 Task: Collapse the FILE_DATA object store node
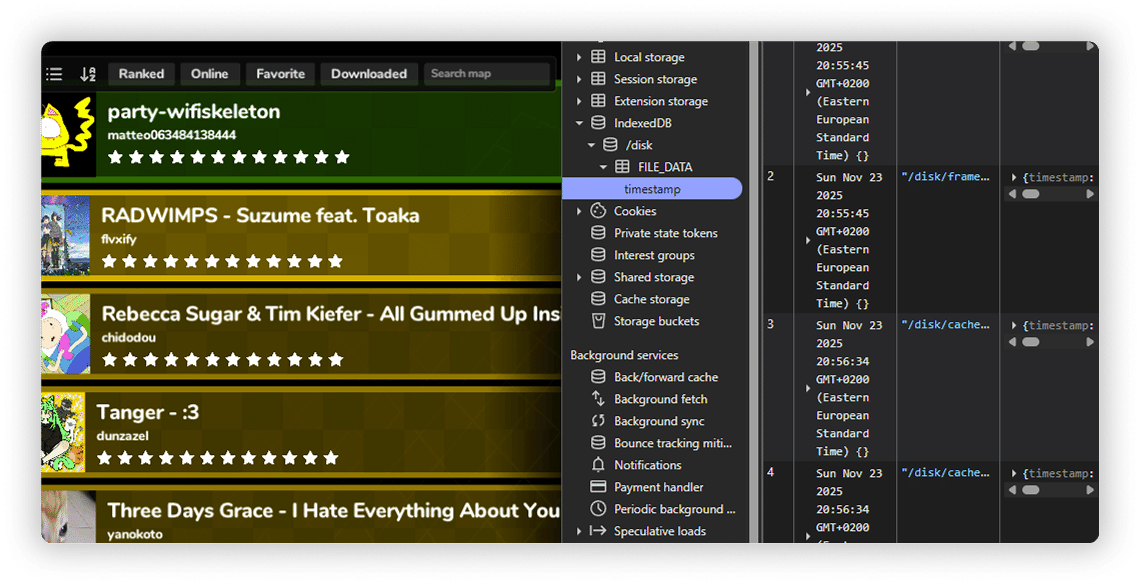pos(603,167)
